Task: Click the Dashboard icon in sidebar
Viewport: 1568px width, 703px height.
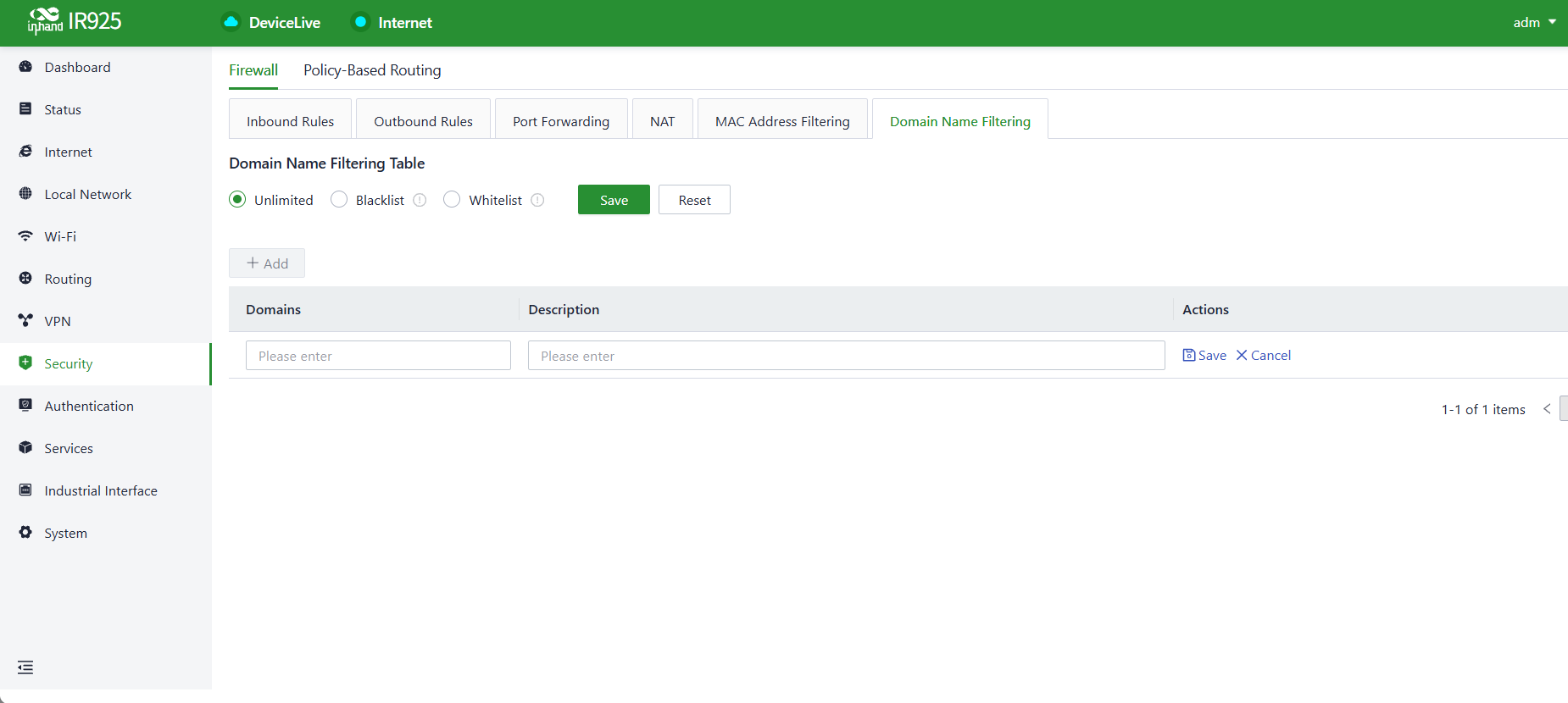Action: (x=25, y=67)
